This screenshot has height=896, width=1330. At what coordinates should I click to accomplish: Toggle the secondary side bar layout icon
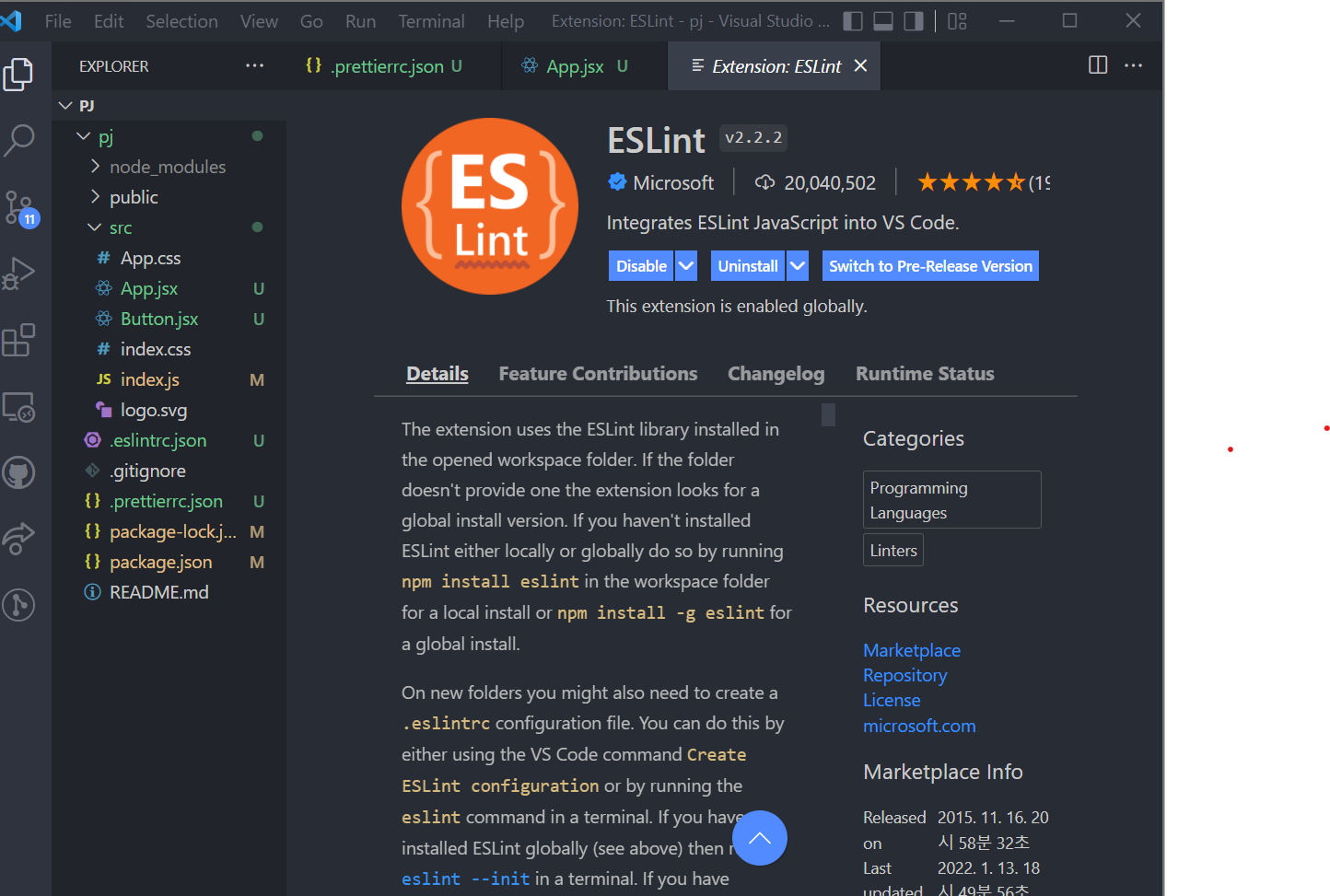tap(914, 21)
